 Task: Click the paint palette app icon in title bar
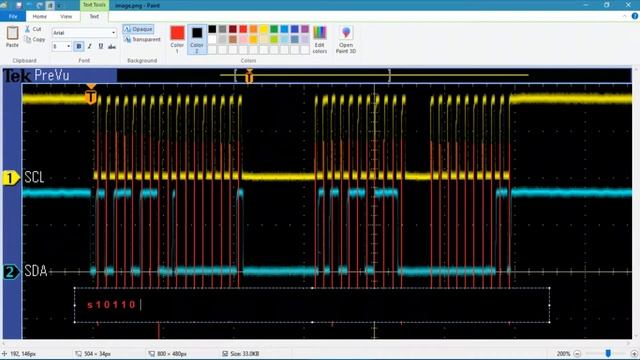coord(4,5)
